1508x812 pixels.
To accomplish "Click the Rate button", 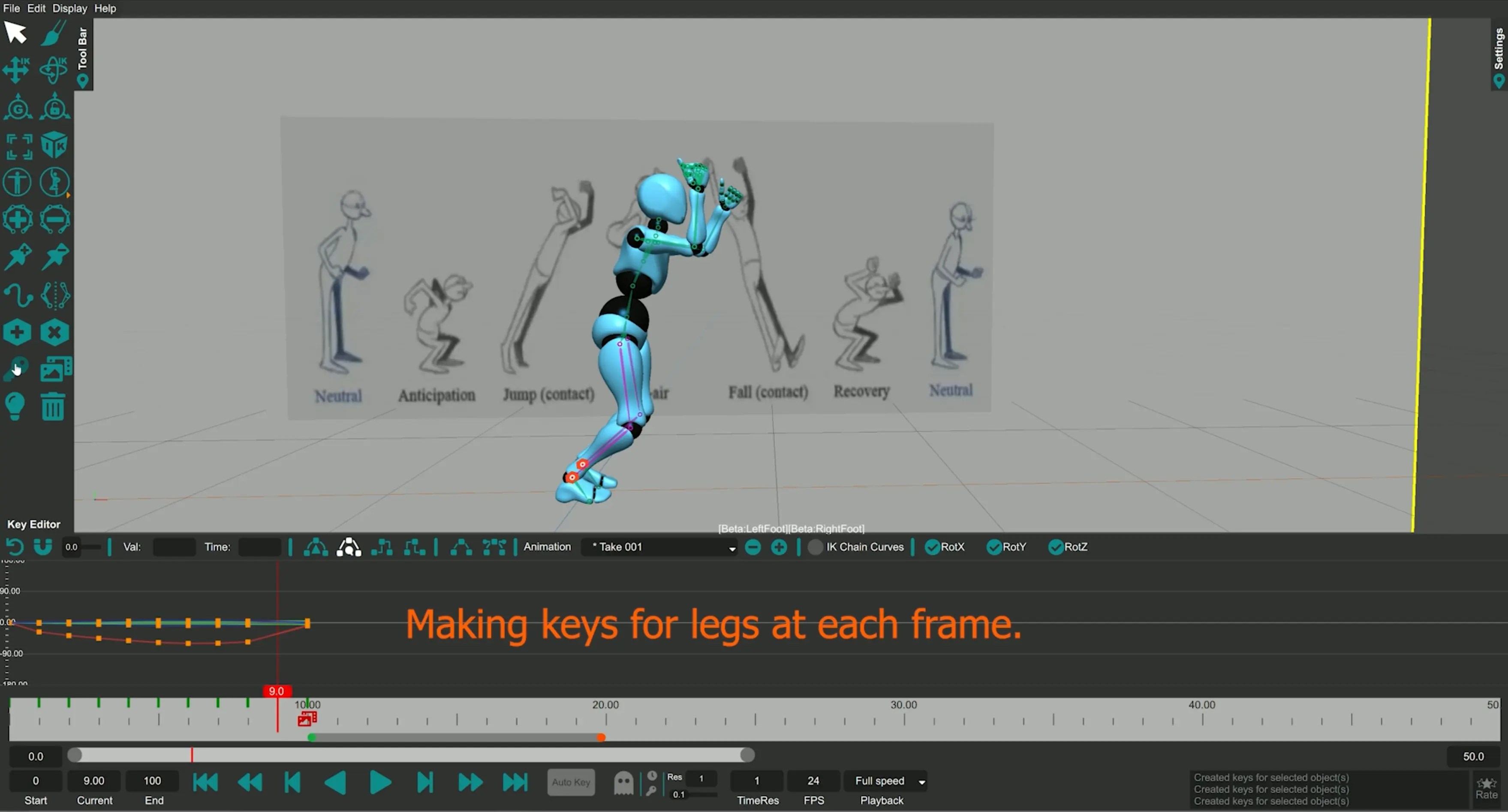I will (1487, 788).
